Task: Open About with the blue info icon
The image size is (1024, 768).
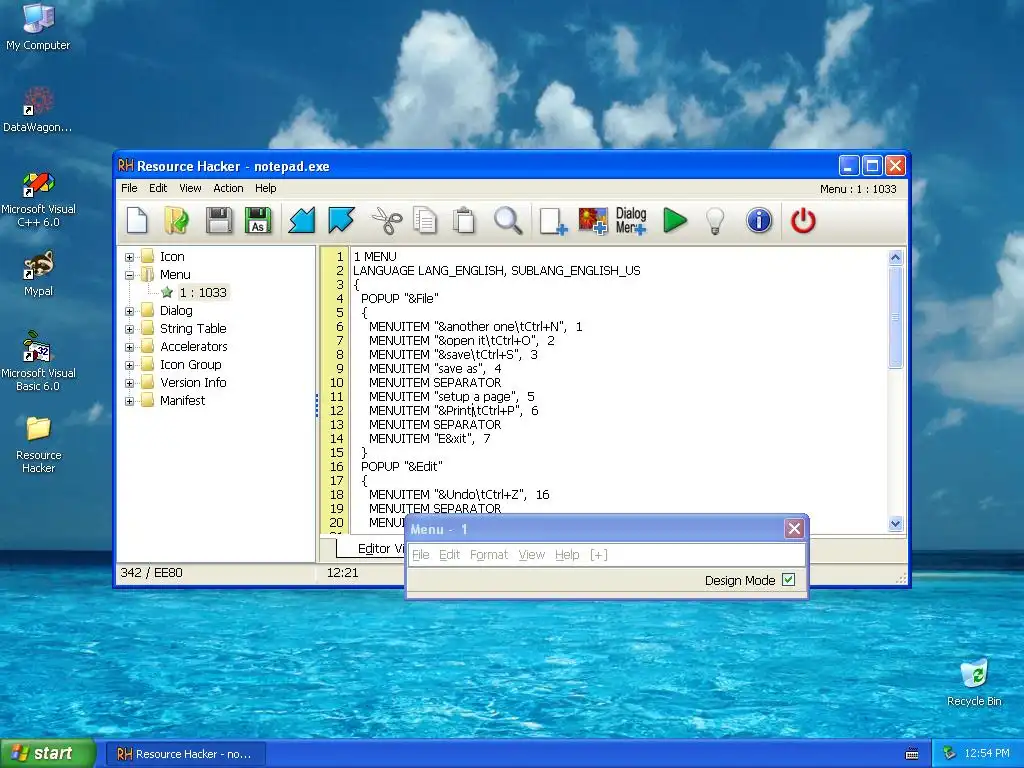Action: (759, 220)
